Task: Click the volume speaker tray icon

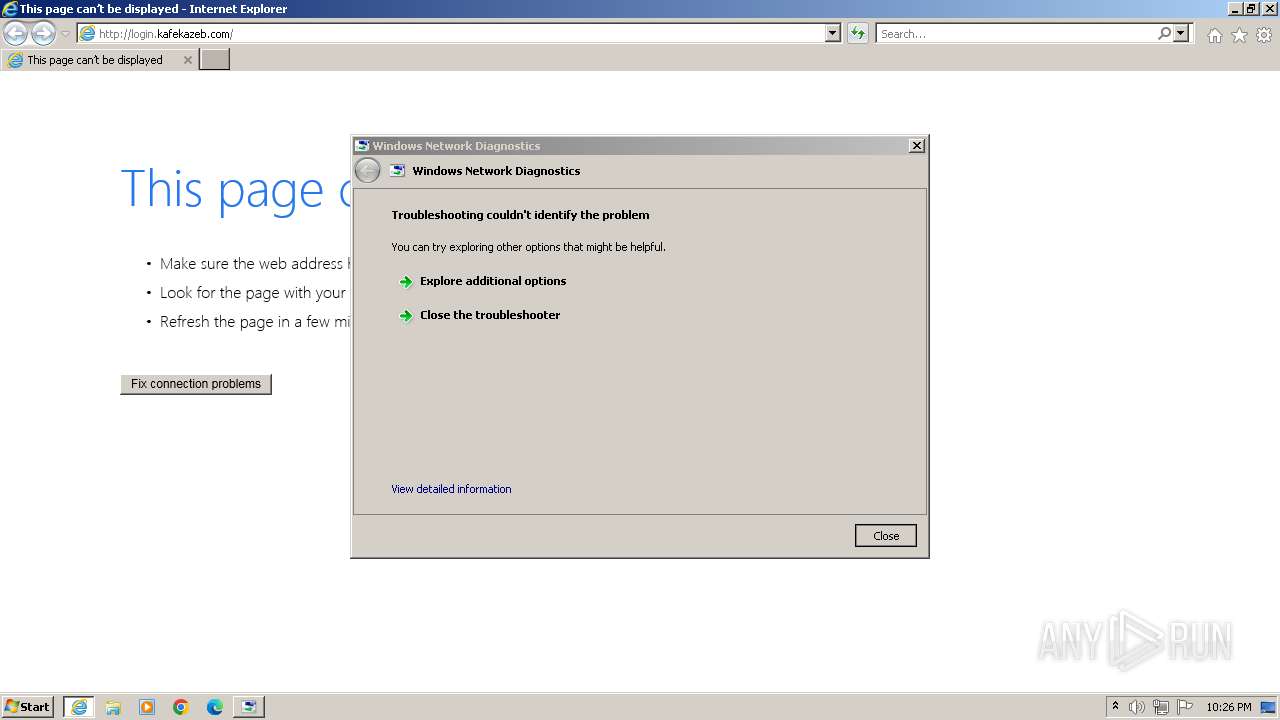Action: coord(1137,707)
